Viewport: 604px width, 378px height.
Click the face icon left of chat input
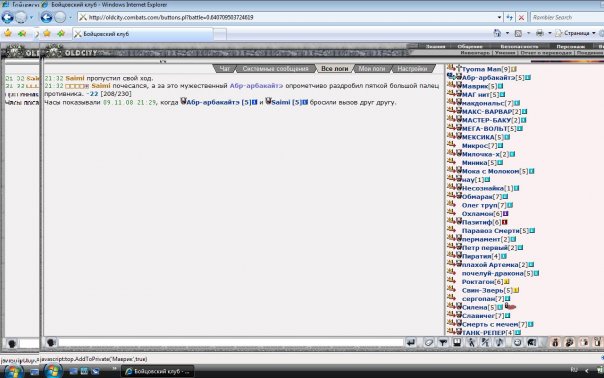point(51,342)
